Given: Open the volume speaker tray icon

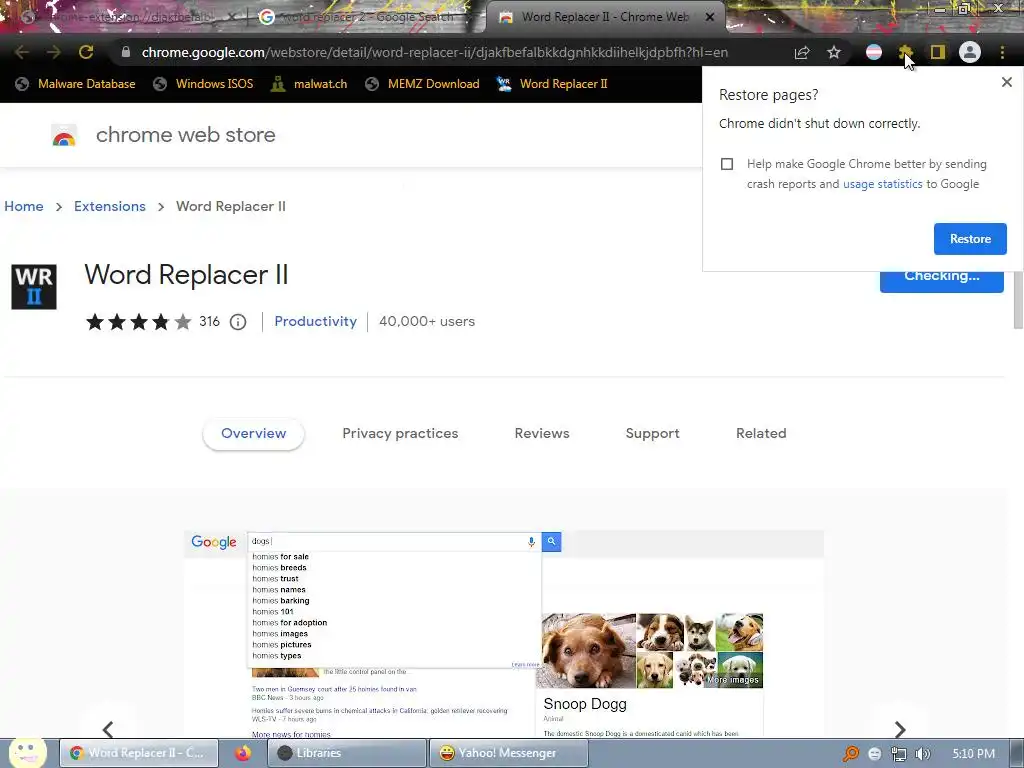Looking at the screenshot, I should coord(923,754).
